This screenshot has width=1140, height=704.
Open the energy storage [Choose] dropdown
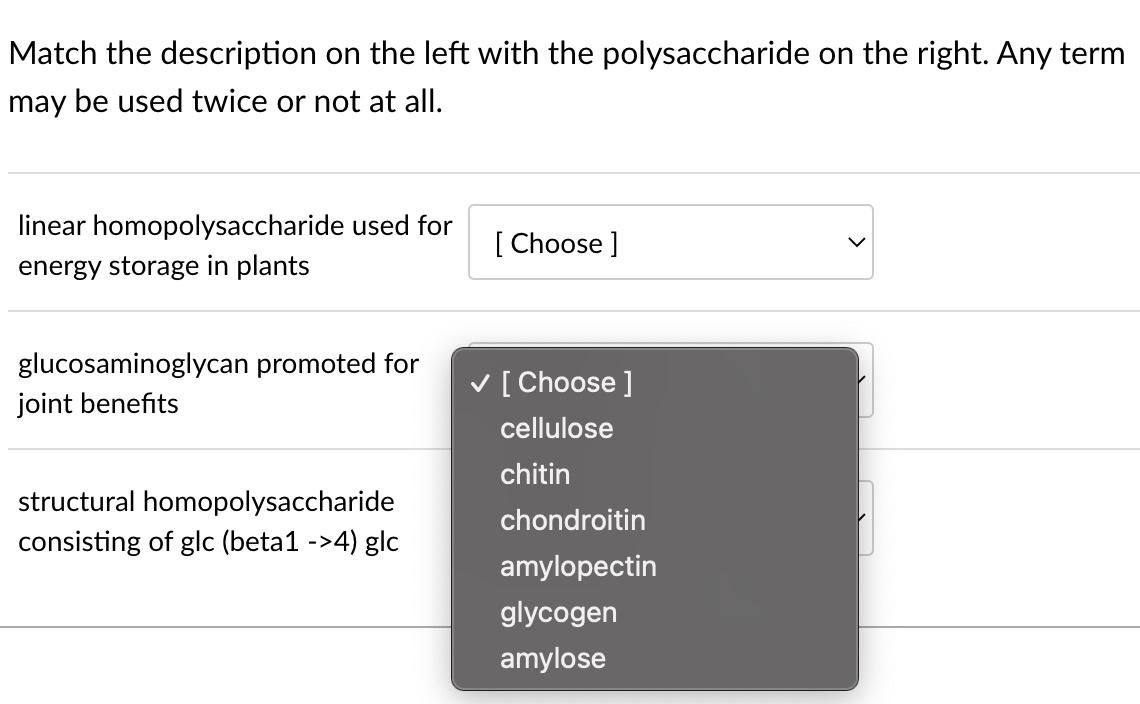click(670, 243)
